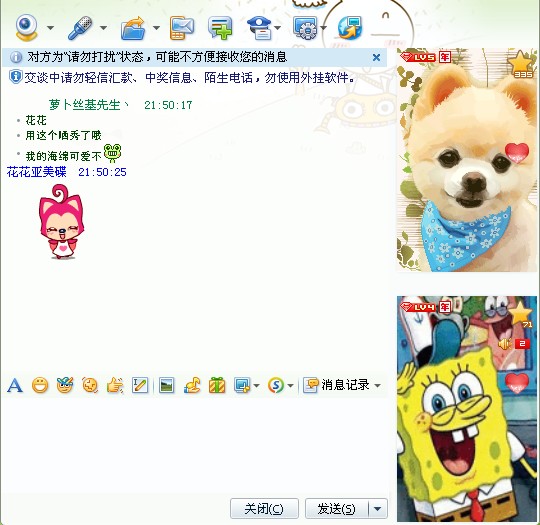
Task: Click the 年 badge on SpongeBob avatar
Action: click(x=445, y=306)
